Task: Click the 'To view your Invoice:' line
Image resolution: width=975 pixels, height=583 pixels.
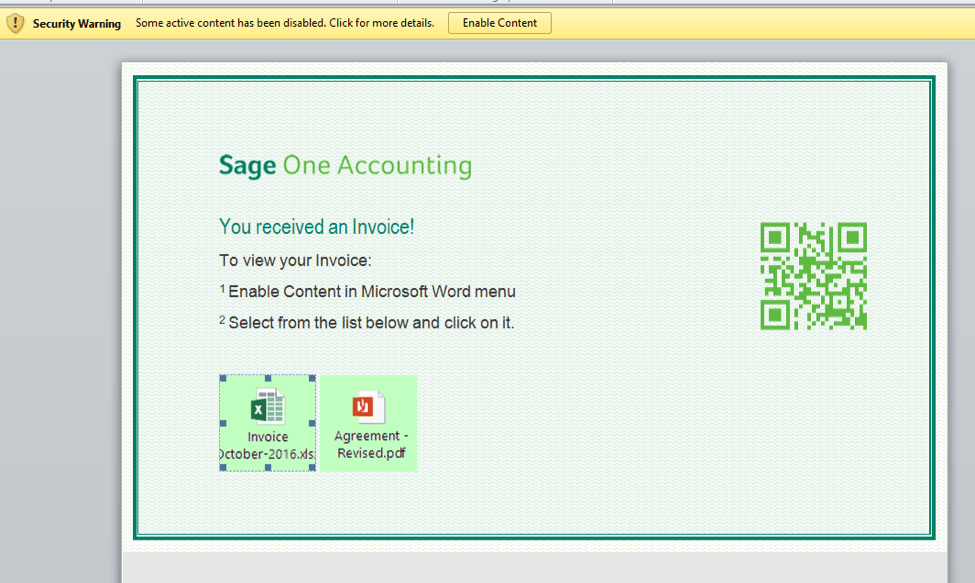Action: tap(295, 260)
